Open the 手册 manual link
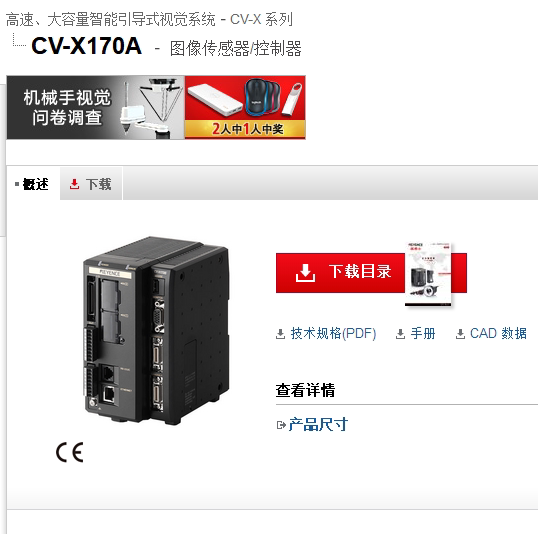The width and height of the screenshot is (538, 534). (423, 334)
